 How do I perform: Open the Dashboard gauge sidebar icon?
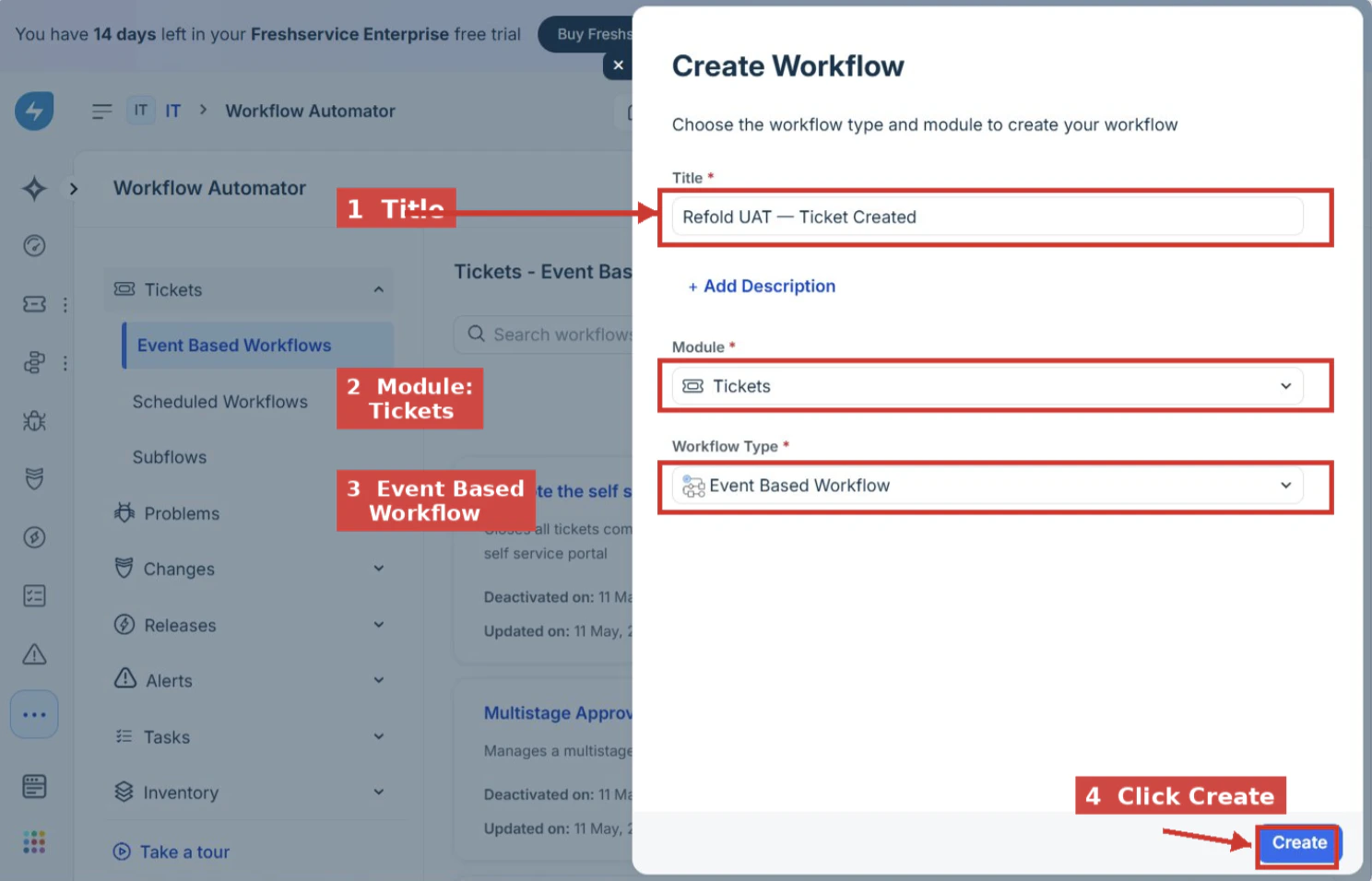[x=34, y=245]
